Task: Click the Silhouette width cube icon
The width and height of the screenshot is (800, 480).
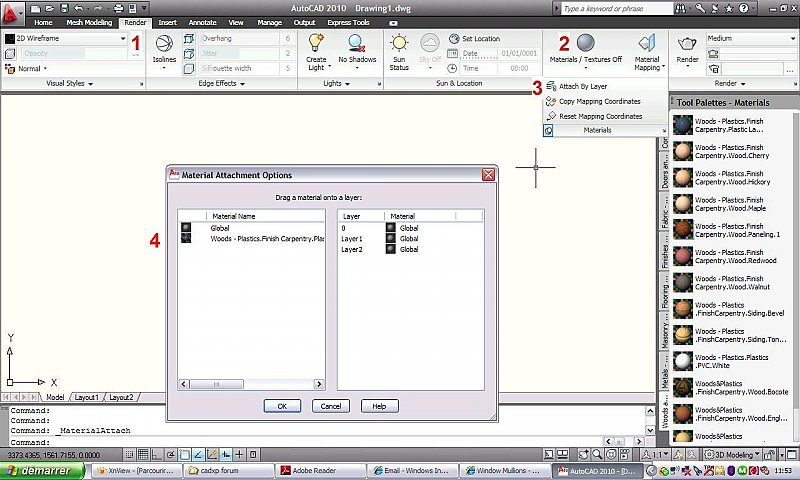Action: [x=189, y=68]
